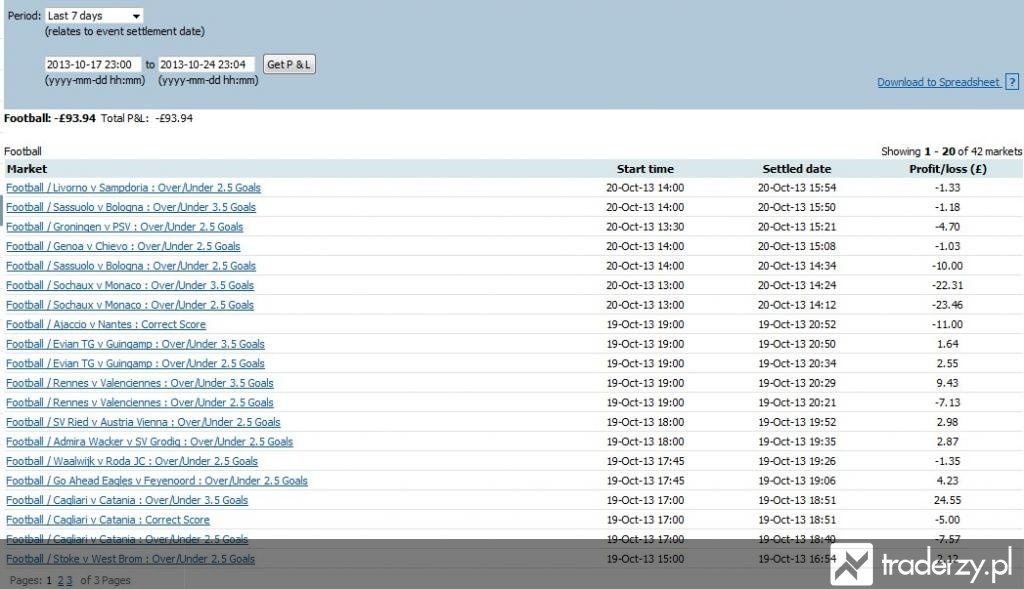
Task: Click the profit value 4.23
Action: click(948, 481)
